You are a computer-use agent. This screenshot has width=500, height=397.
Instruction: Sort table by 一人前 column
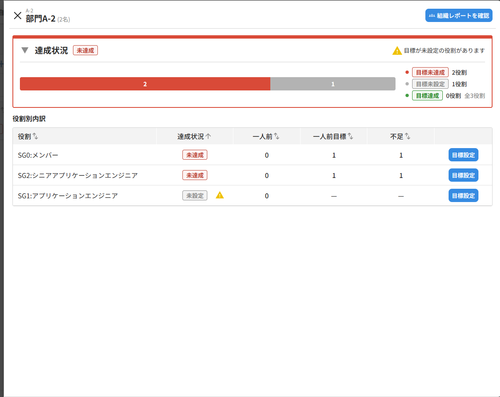(266, 136)
